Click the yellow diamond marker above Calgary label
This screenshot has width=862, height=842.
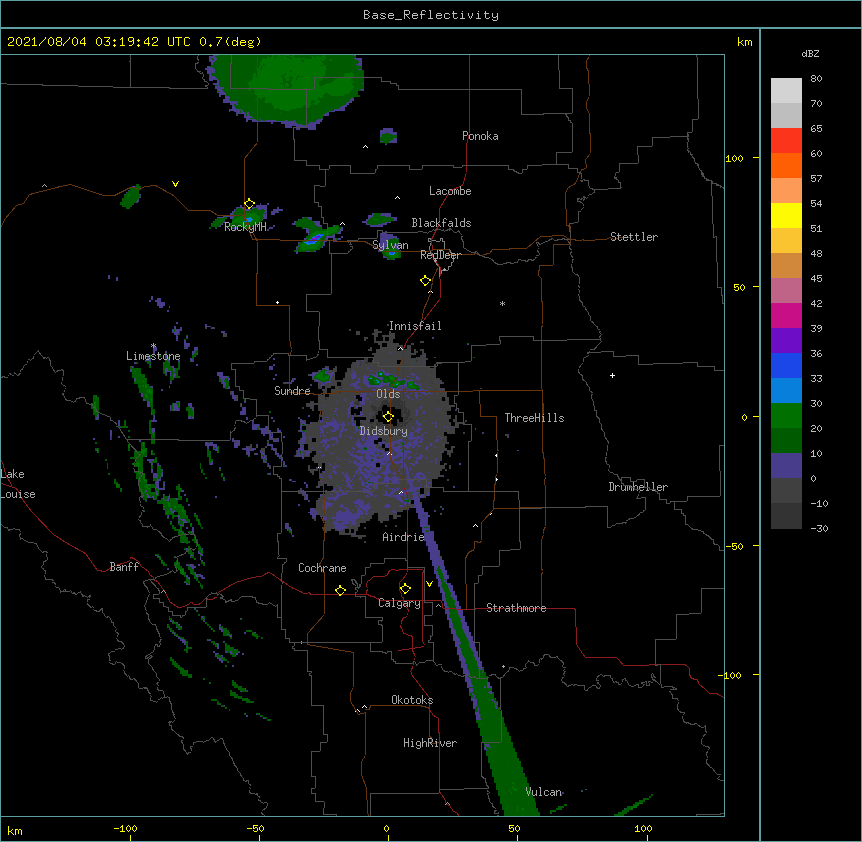405,589
